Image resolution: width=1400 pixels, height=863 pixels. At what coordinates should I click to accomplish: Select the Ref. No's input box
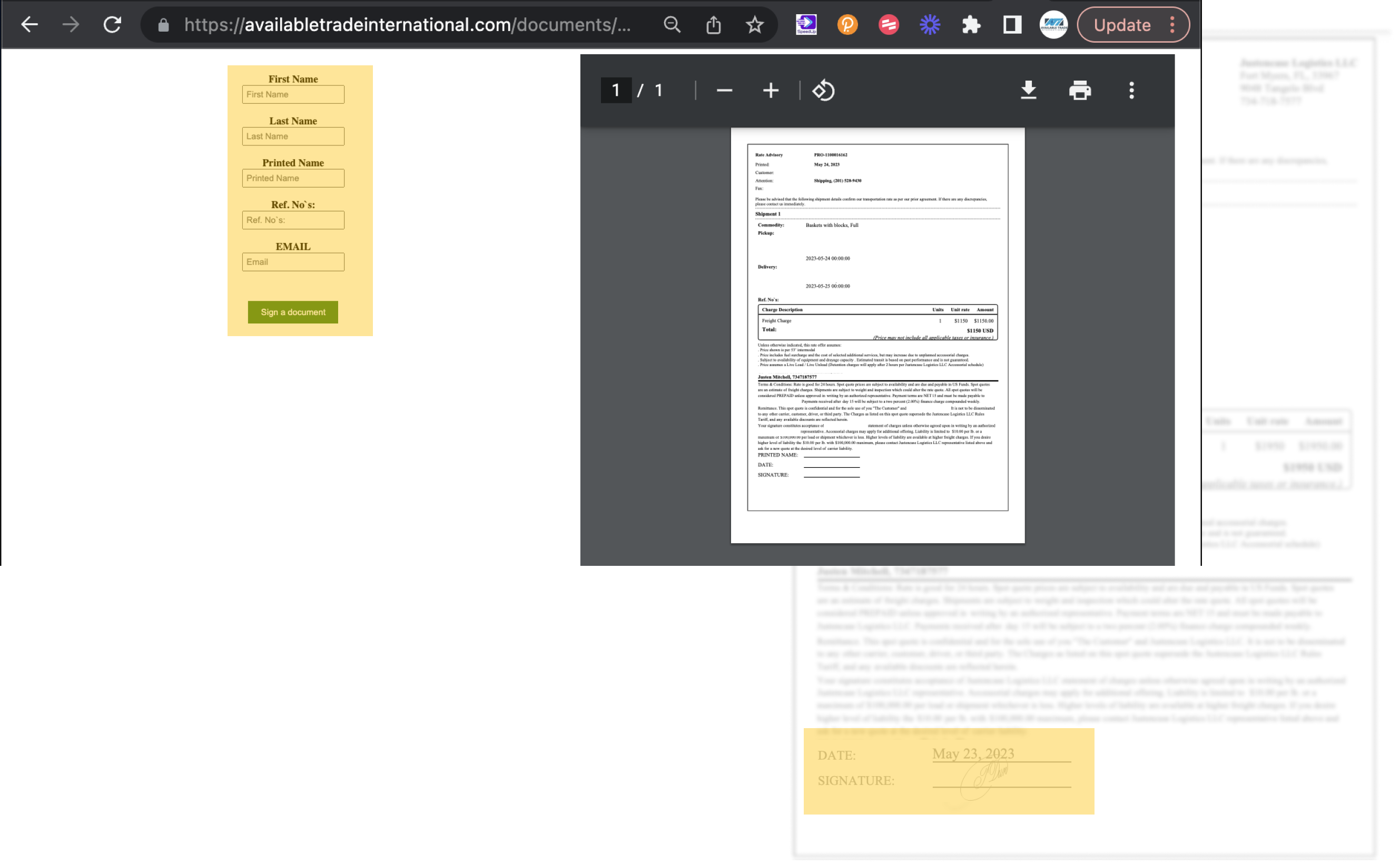coord(293,220)
